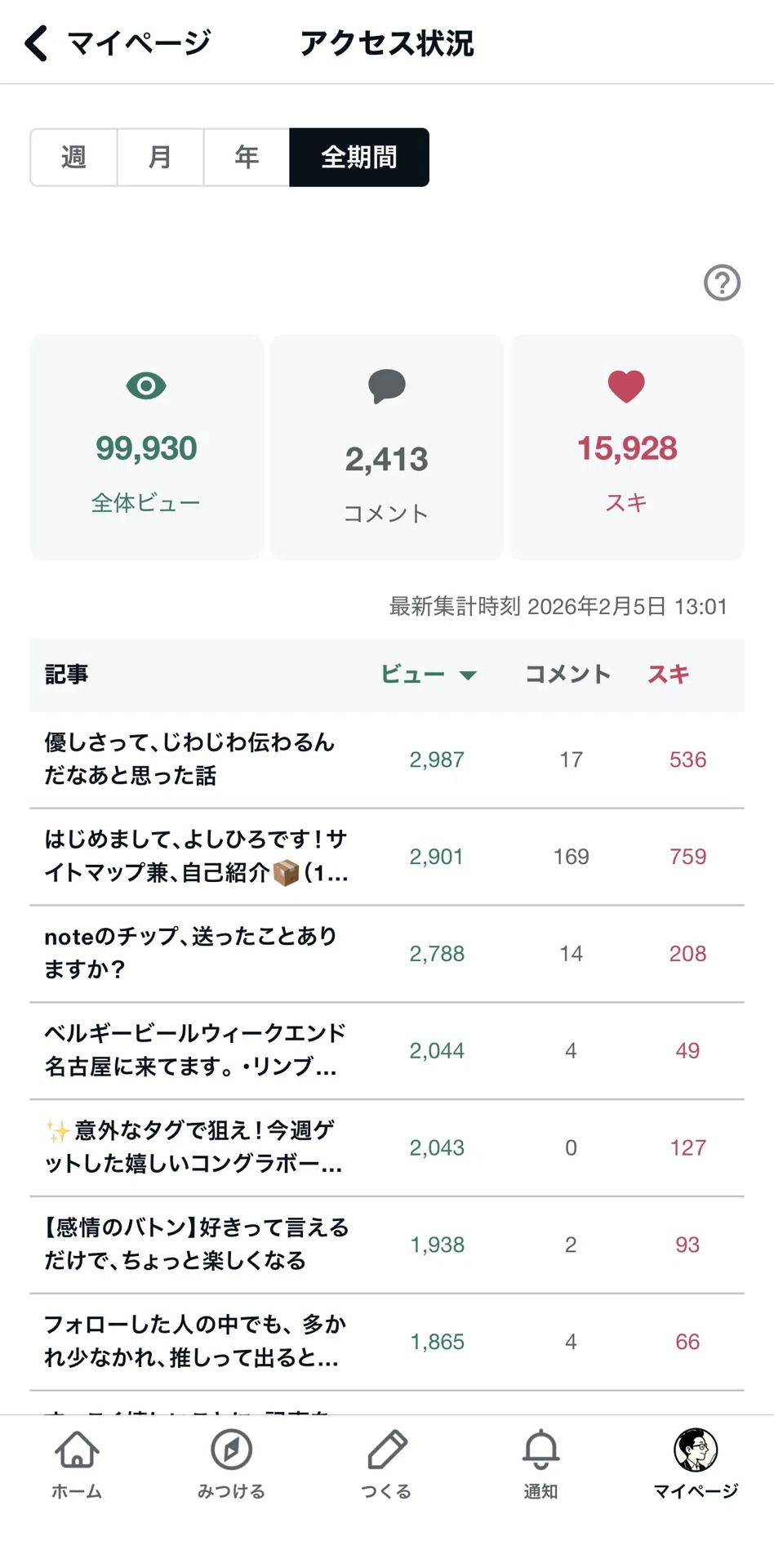Toggle the ビュー sort arrow
Image resolution: width=774 pixels, height=1568 pixels.
coord(468,675)
